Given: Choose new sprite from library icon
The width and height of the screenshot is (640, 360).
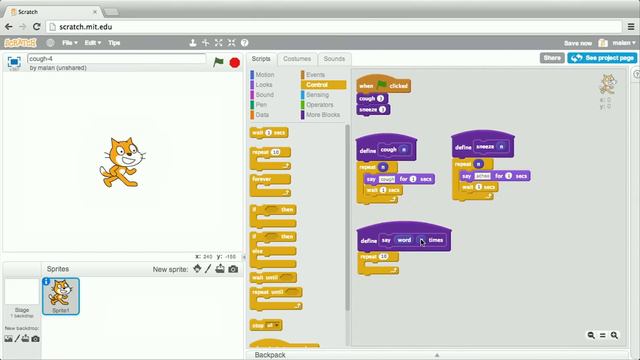Looking at the screenshot, I should tap(197, 269).
